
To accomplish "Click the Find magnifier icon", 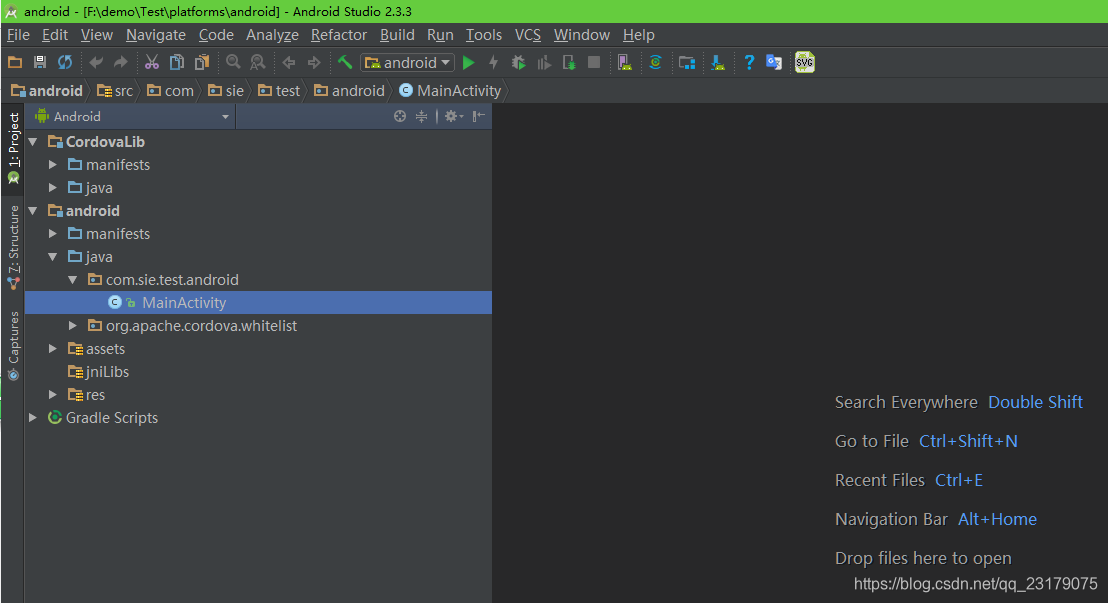I will pos(233,63).
